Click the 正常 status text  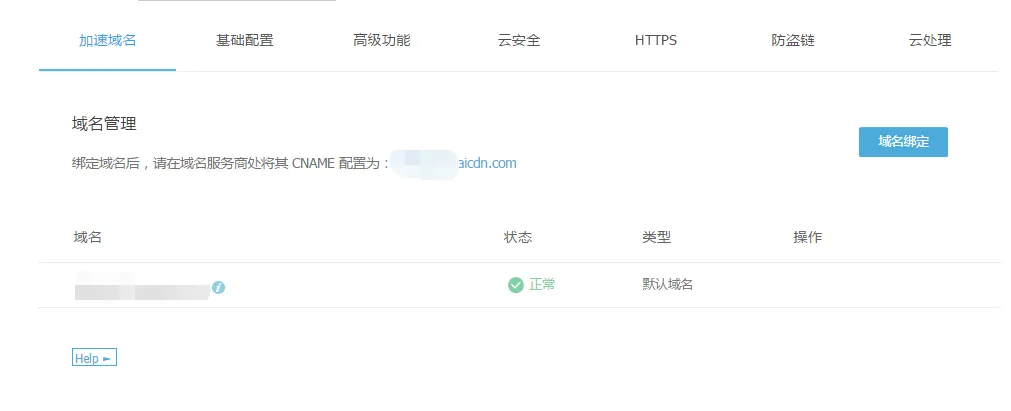542,285
